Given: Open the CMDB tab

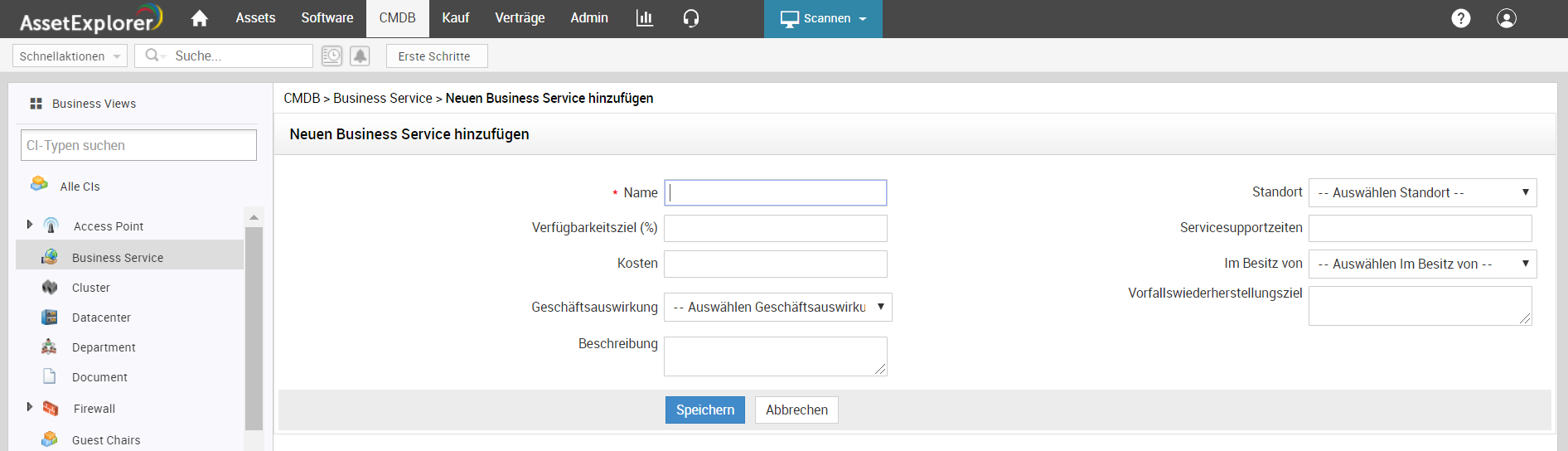Looking at the screenshot, I should pos(398,17).
